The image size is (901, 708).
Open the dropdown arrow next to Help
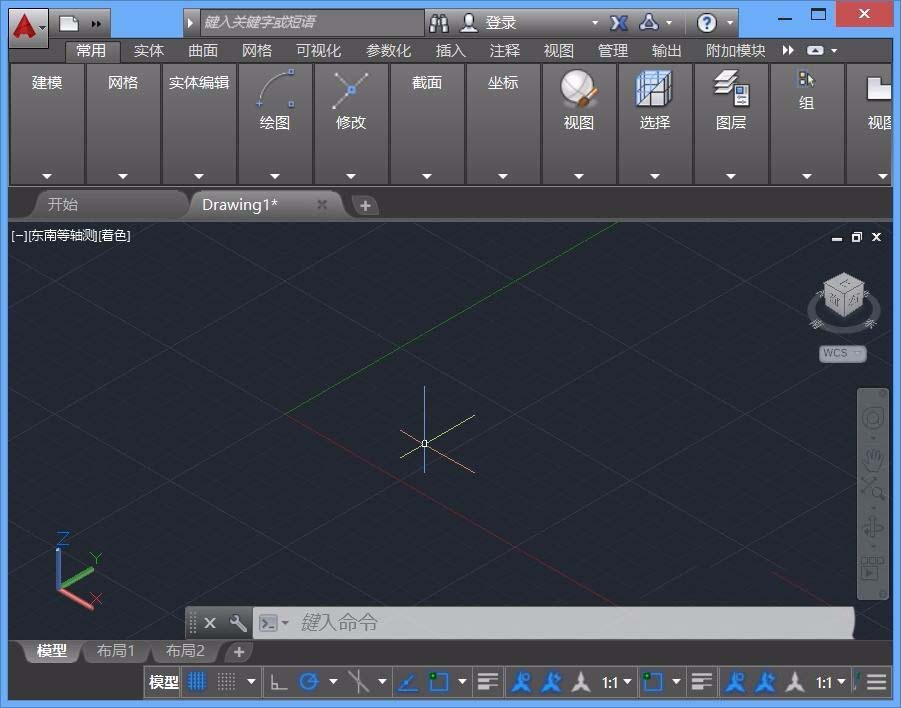(x=730, y=23)
